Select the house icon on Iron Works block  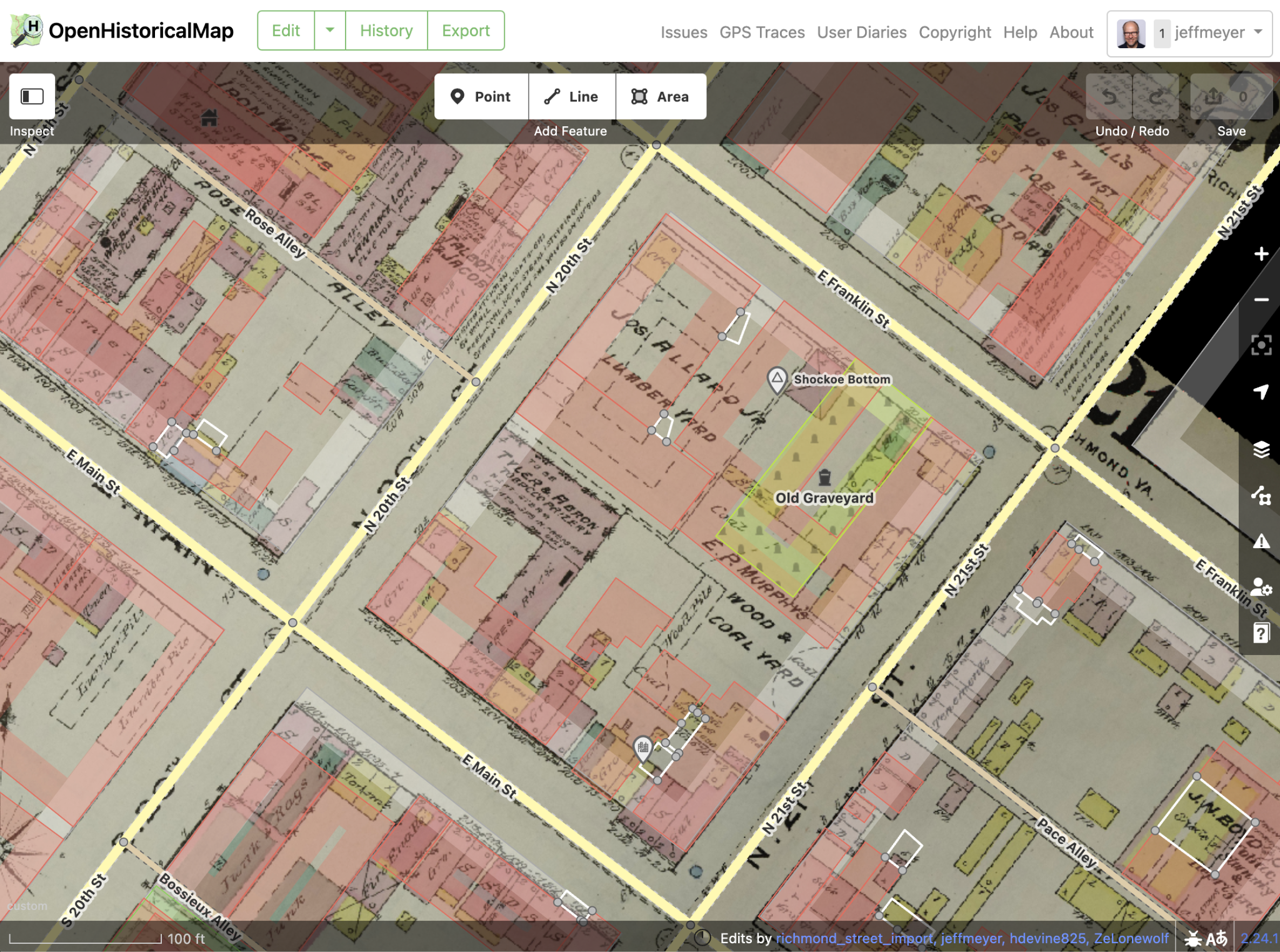pyautogui.click(x=209, y=117)
